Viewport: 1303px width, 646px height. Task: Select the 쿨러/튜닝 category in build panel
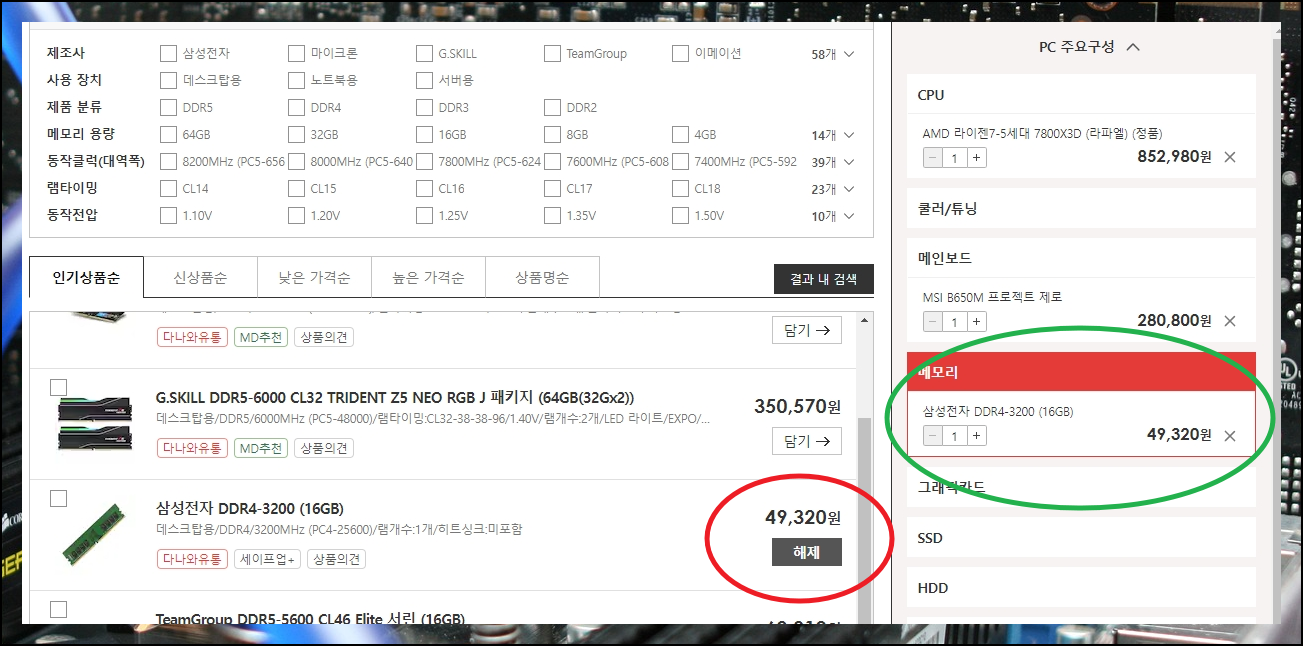(x=1081, y=209)
